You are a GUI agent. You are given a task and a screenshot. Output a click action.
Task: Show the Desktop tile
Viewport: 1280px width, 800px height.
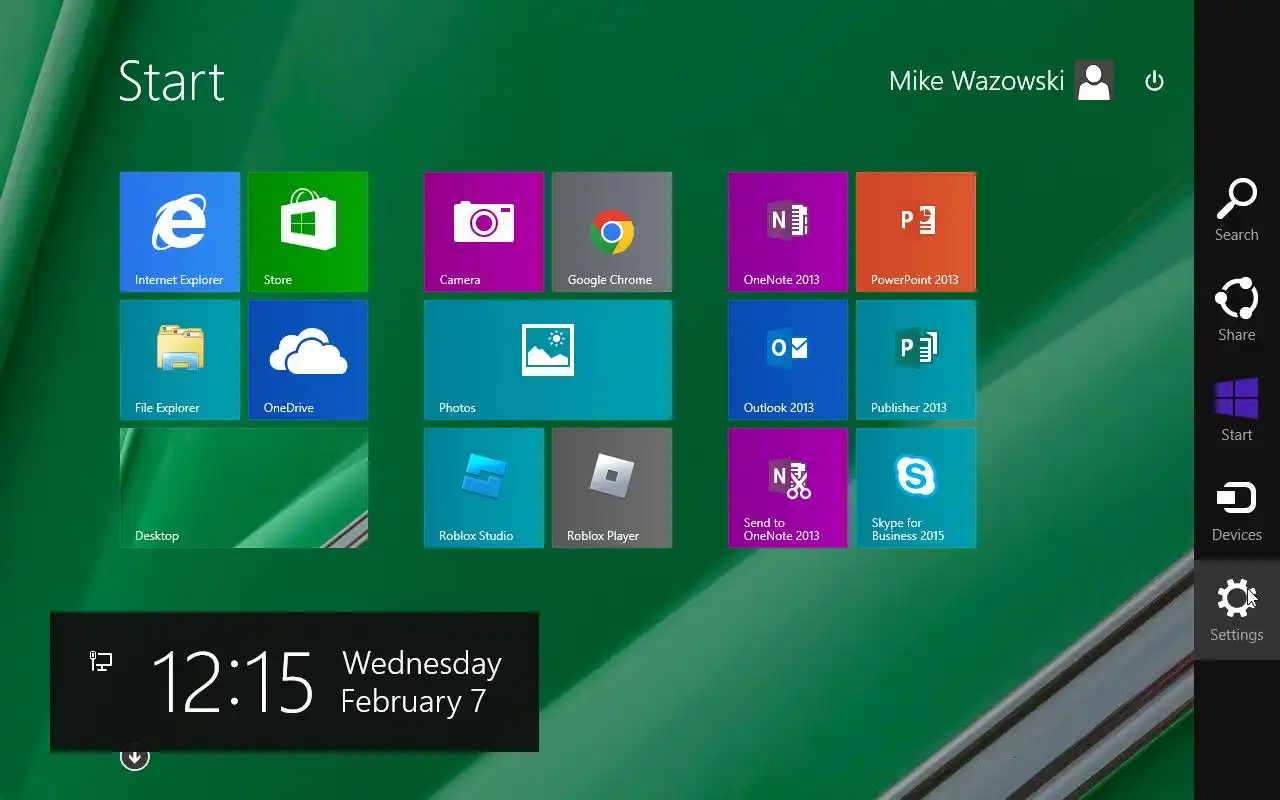(244, 488)
